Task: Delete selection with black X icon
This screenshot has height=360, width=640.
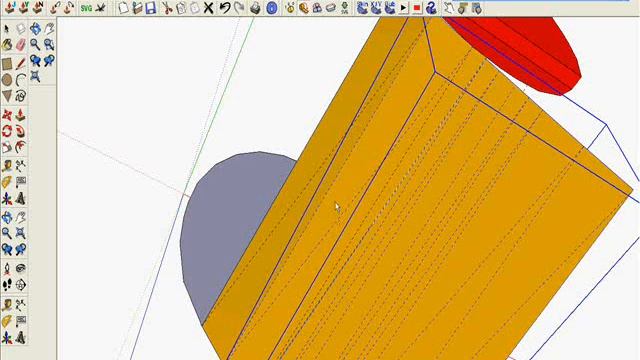Action: pyautogui.click(x=209, y=8)
